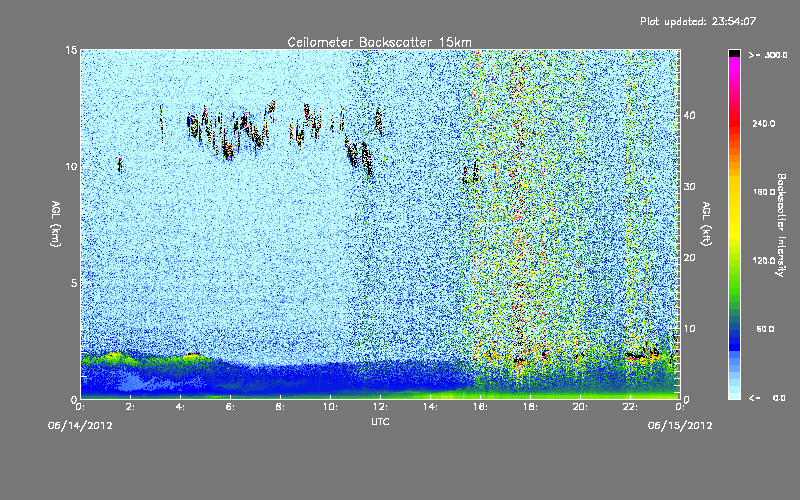The height and width of the screenshot is (500, 800).
Task: Select the '6:' hour tick label
Action: click(230, 407)
